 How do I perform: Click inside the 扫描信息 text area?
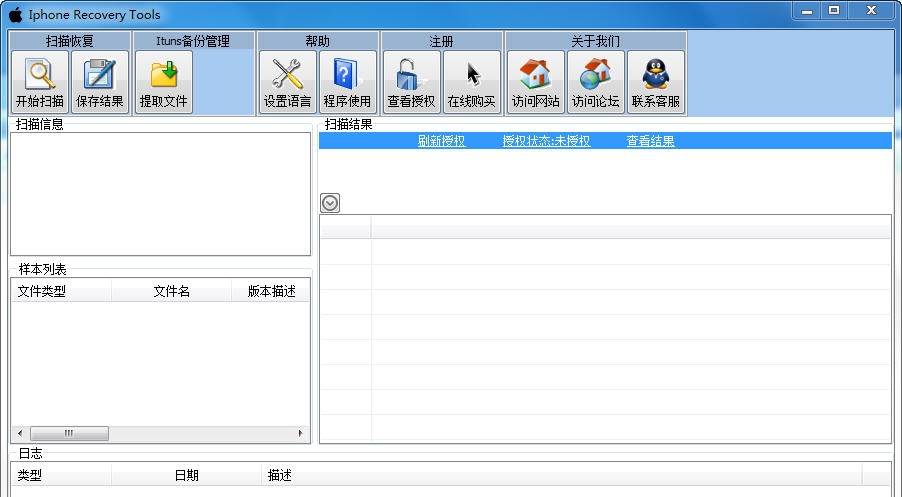pos(160,194)
